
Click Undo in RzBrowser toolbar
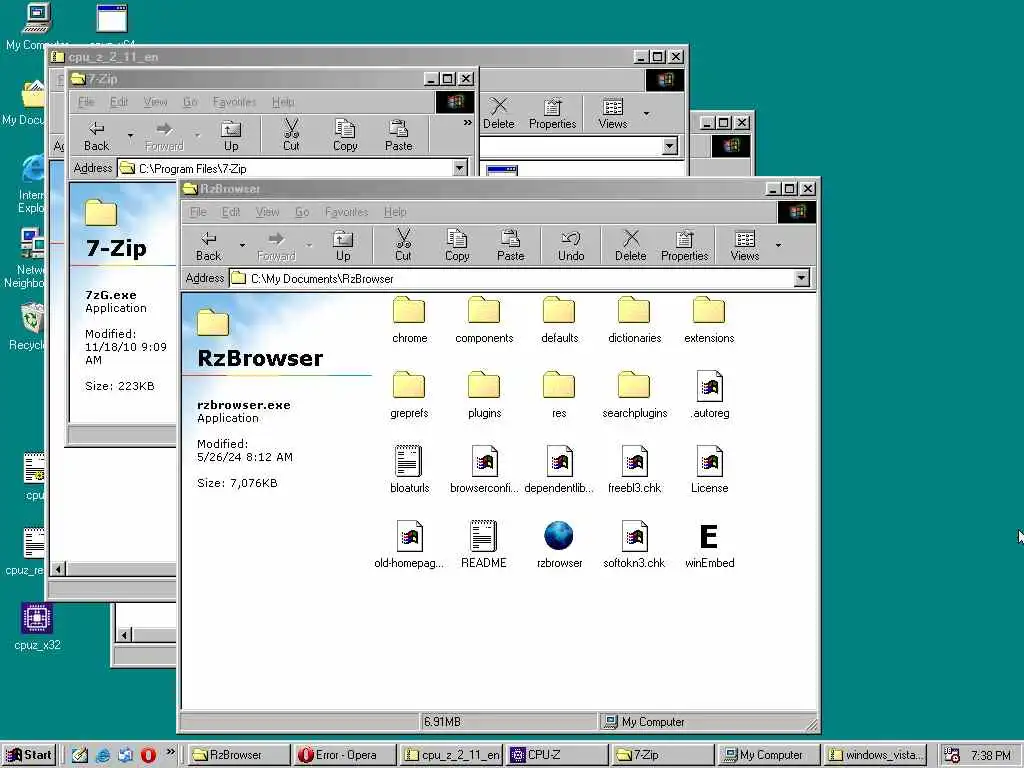(571, 245)
